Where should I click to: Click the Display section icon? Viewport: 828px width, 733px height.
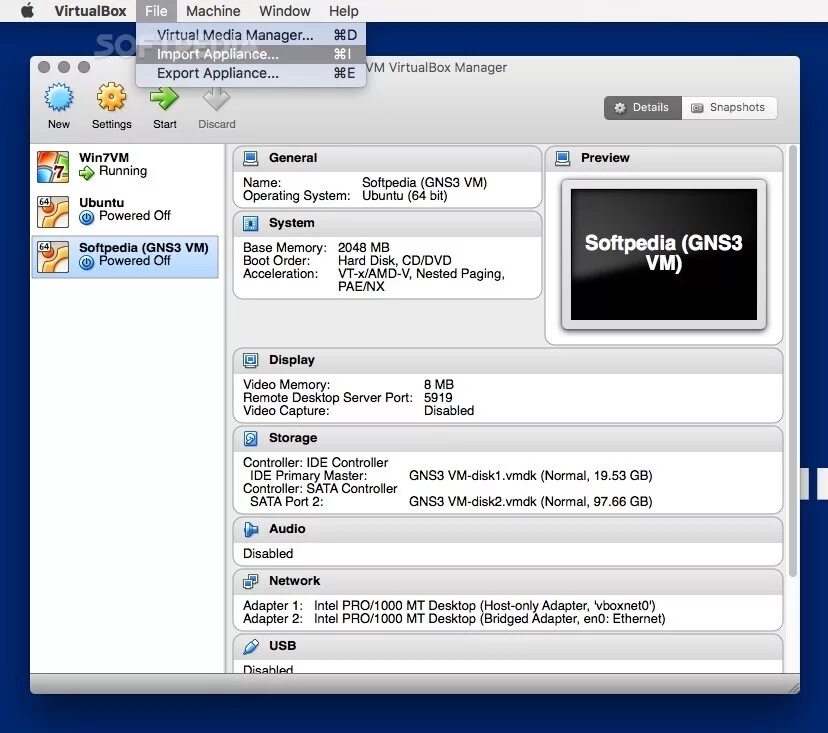[250, 360]
